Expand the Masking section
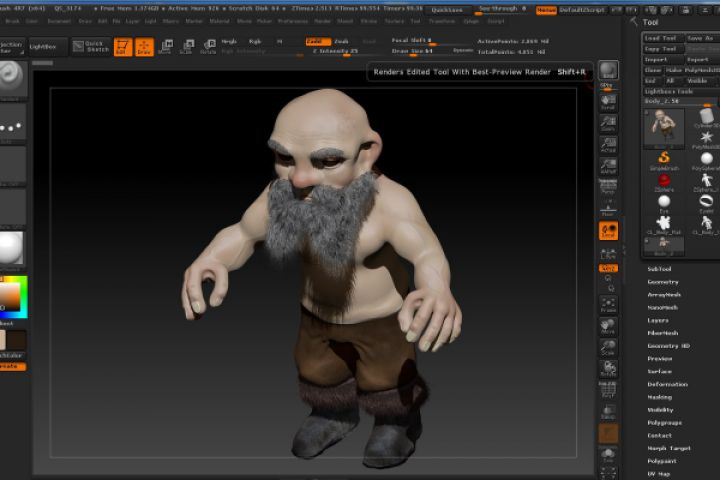 (x=660, y=397)
